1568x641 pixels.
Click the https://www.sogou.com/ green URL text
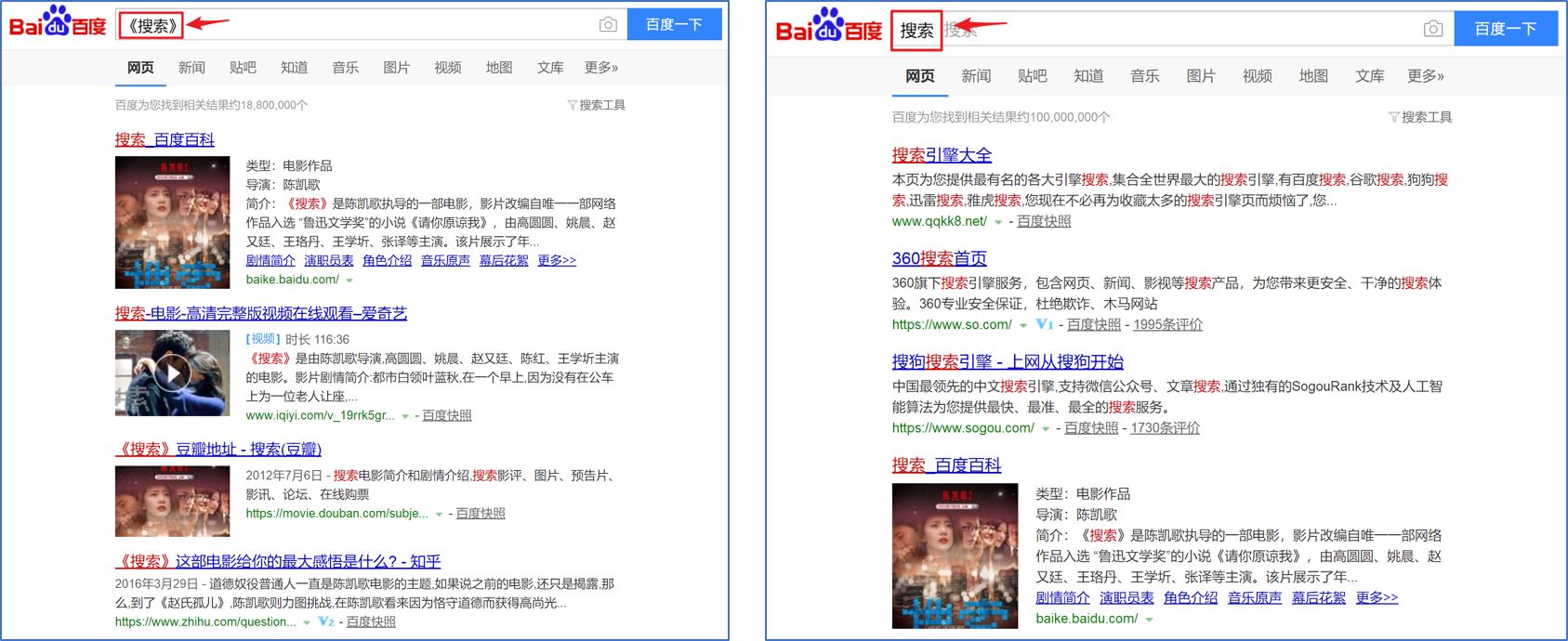[x=963, y=428]
